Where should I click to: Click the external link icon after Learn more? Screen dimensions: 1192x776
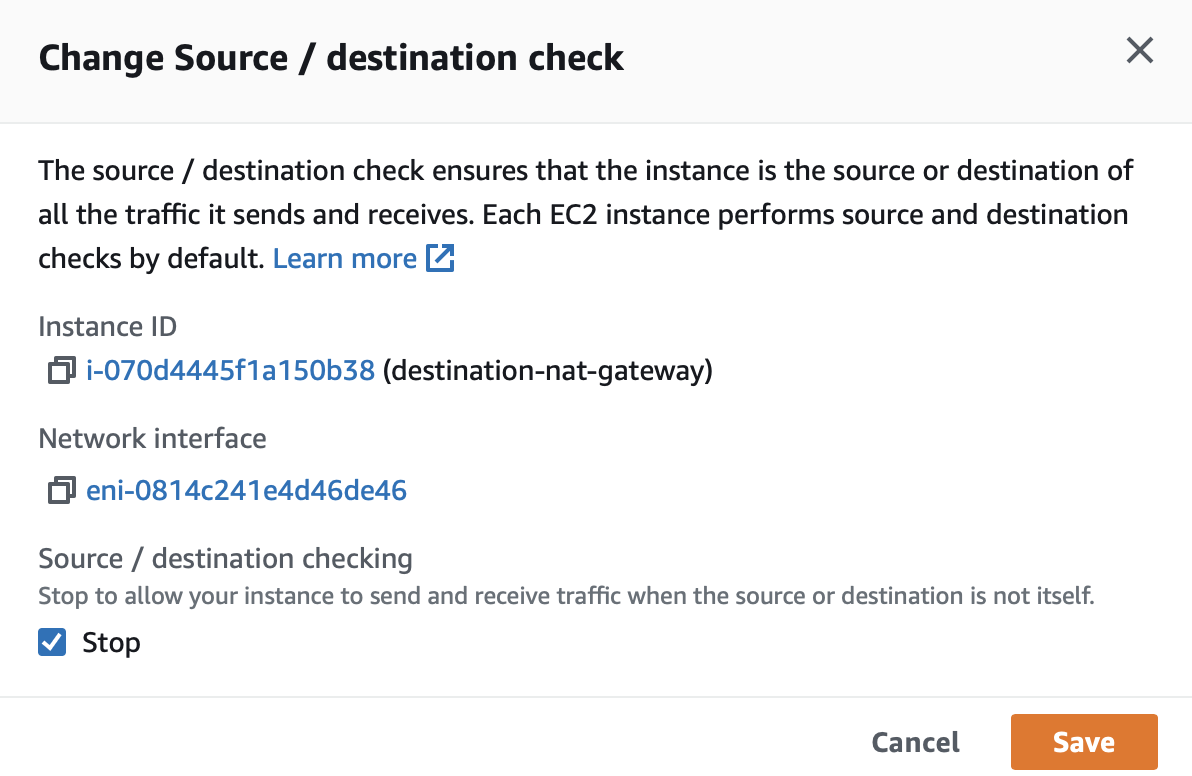[x=440, y=258]
